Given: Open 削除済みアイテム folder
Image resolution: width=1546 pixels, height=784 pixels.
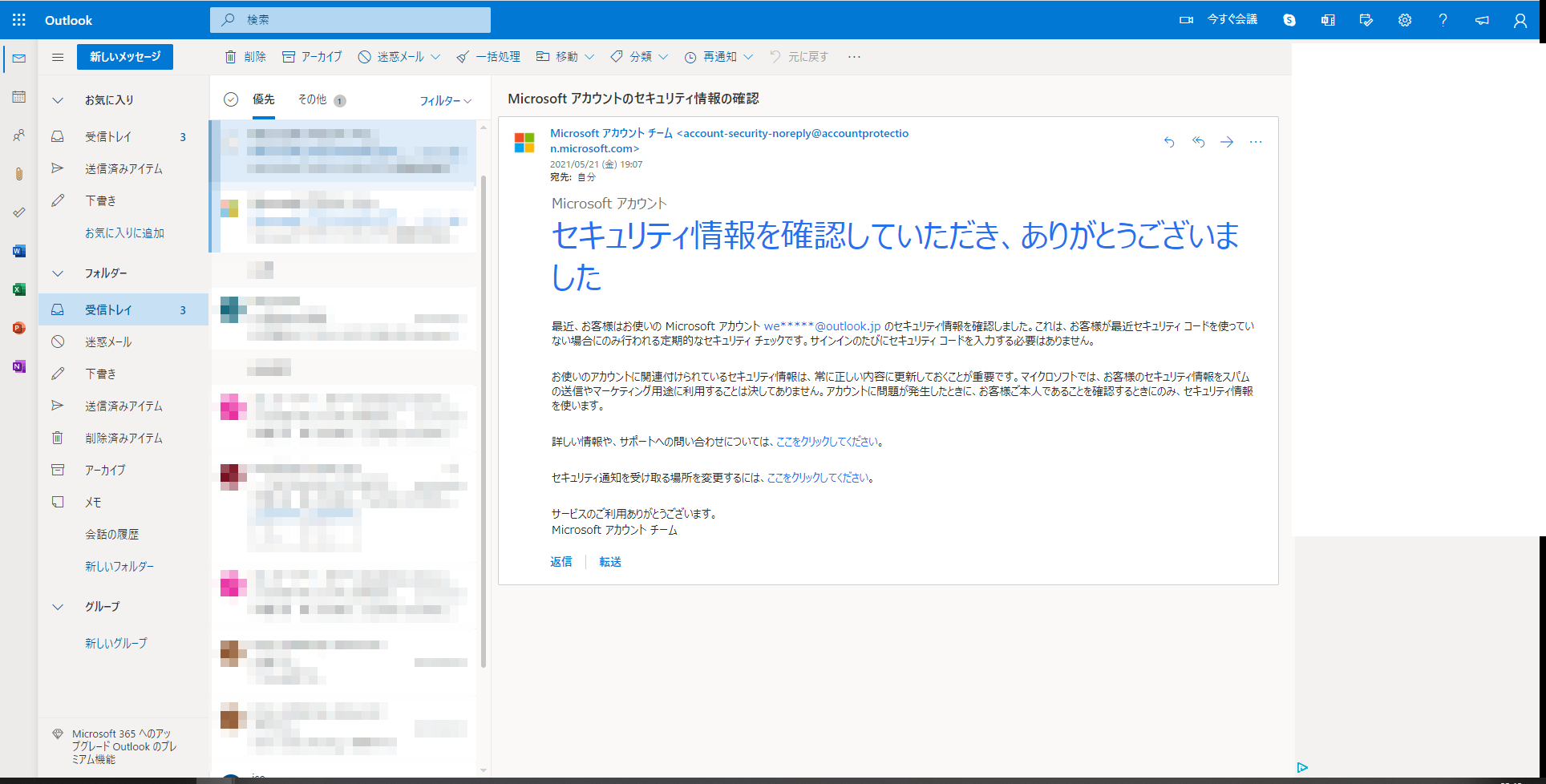Looking at the screenshot, I should (x=123, y=438).
